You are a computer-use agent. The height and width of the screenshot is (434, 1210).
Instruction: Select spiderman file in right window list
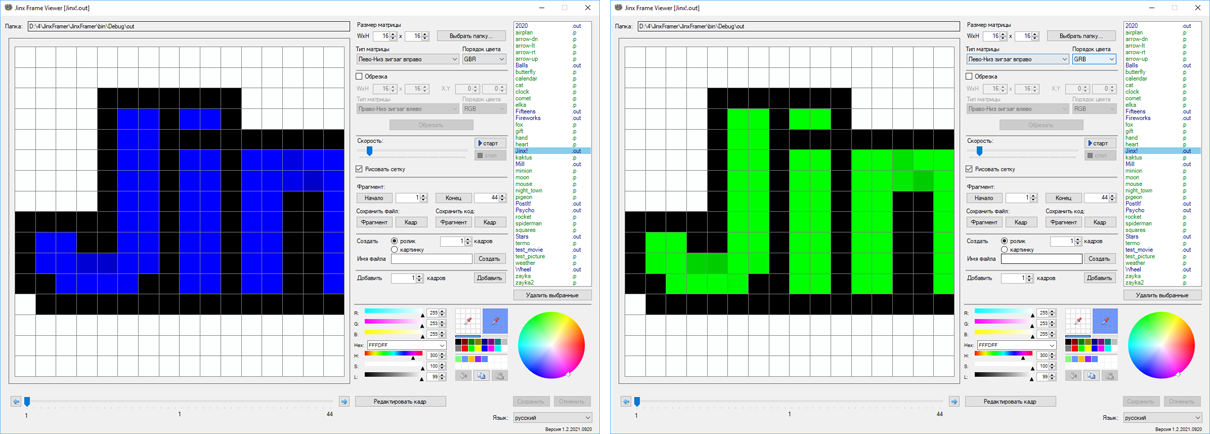tap(1138, 223)
